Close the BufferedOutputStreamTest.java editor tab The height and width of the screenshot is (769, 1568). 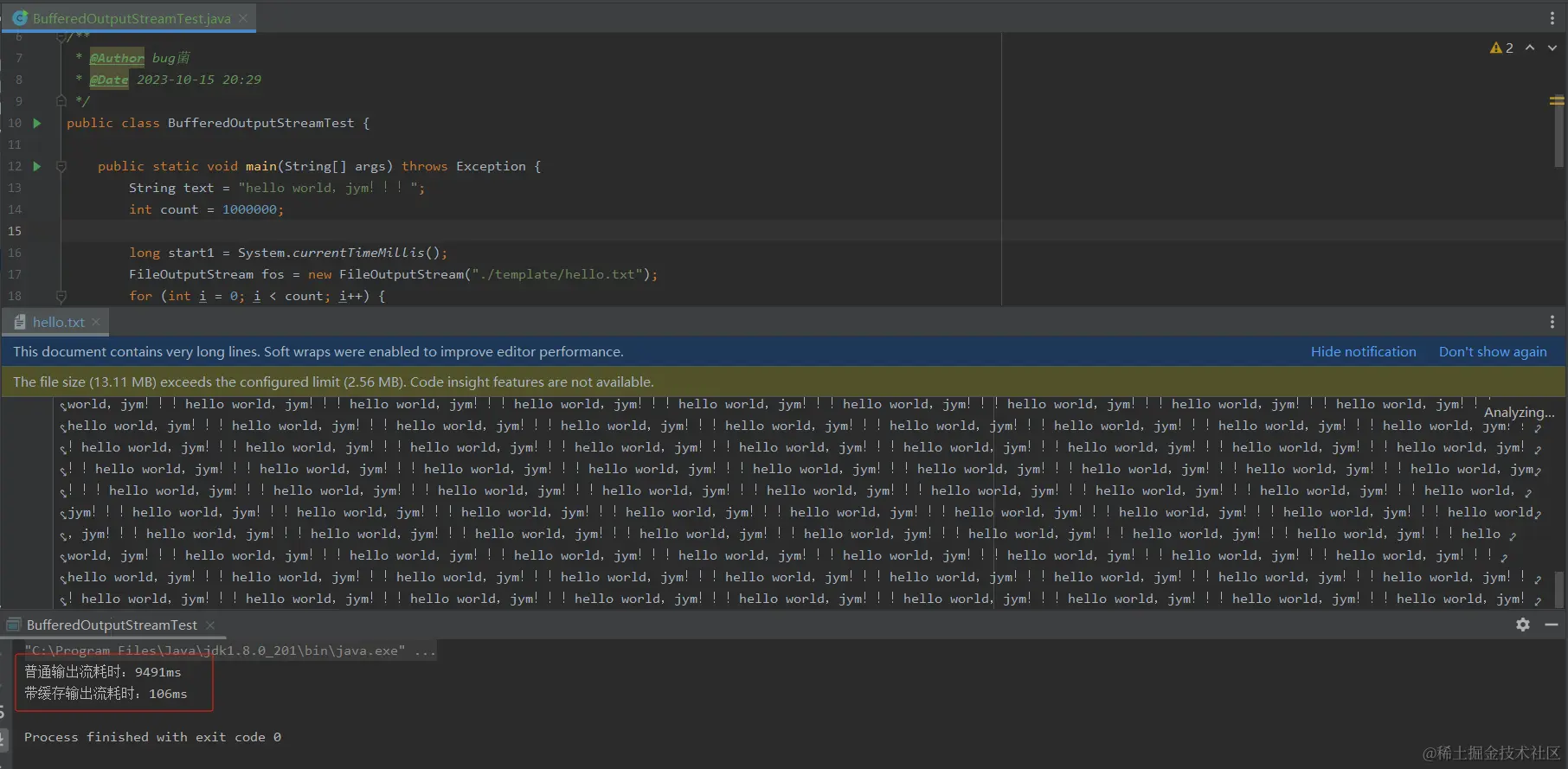pyautogui.click(x=243, y=18)
